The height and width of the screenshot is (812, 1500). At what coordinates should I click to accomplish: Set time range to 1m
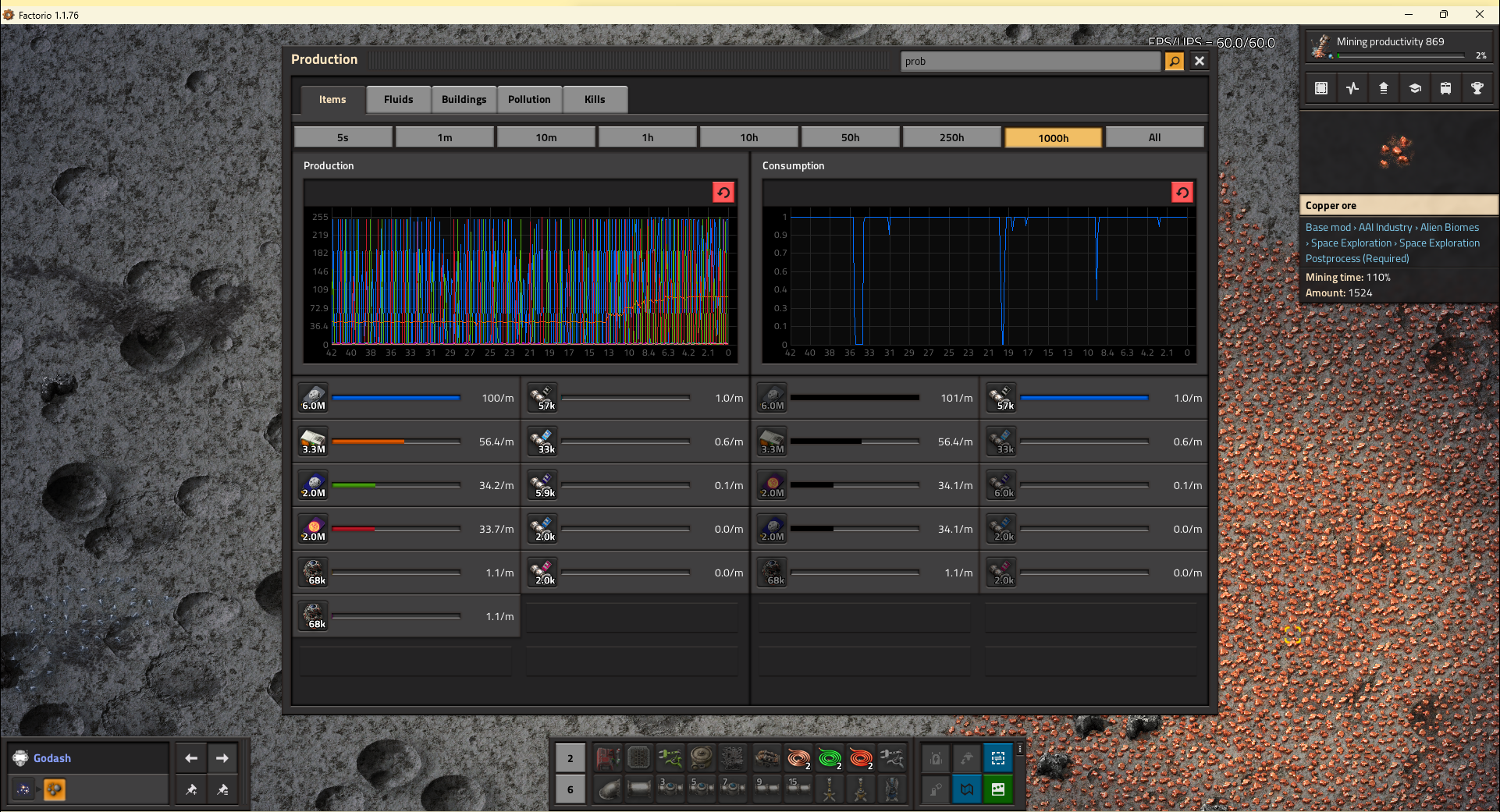click(x=445, y=137)
